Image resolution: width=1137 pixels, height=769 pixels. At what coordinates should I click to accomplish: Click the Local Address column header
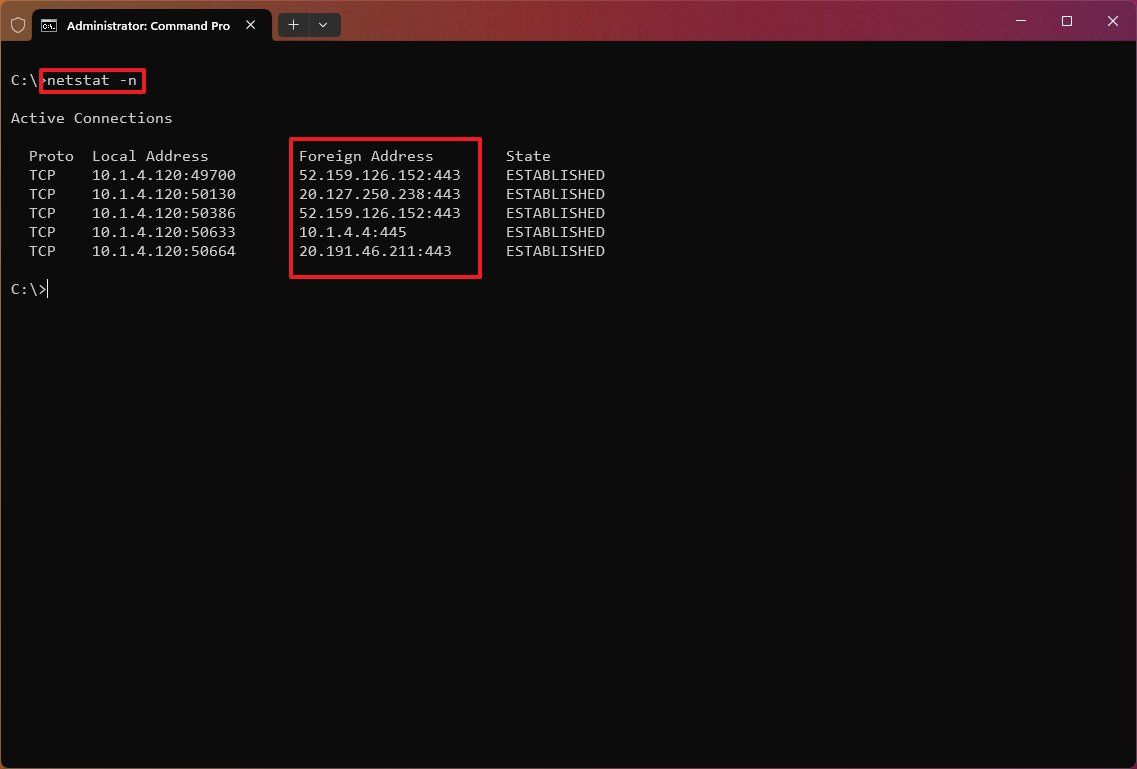pos(150,155)
